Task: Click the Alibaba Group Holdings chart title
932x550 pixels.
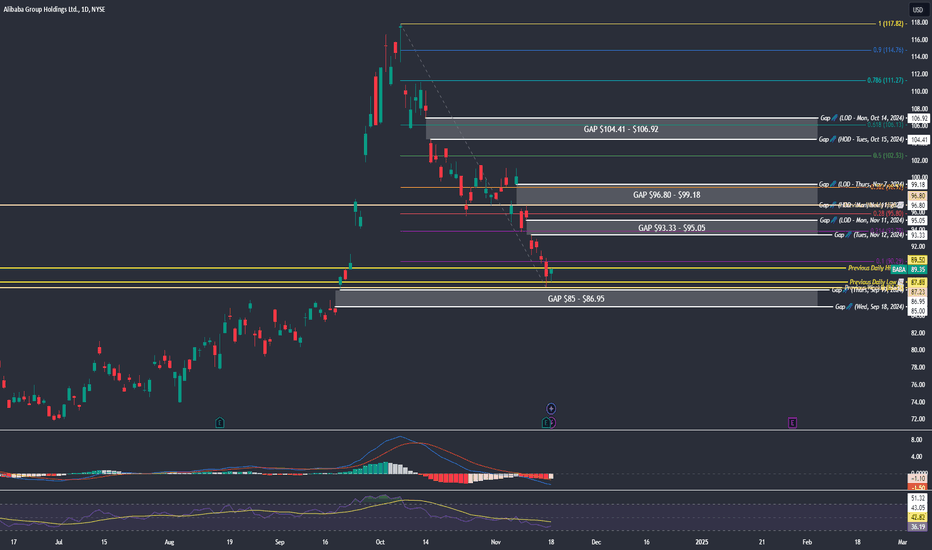Action: pyautogui.click(x=53, y=9)
